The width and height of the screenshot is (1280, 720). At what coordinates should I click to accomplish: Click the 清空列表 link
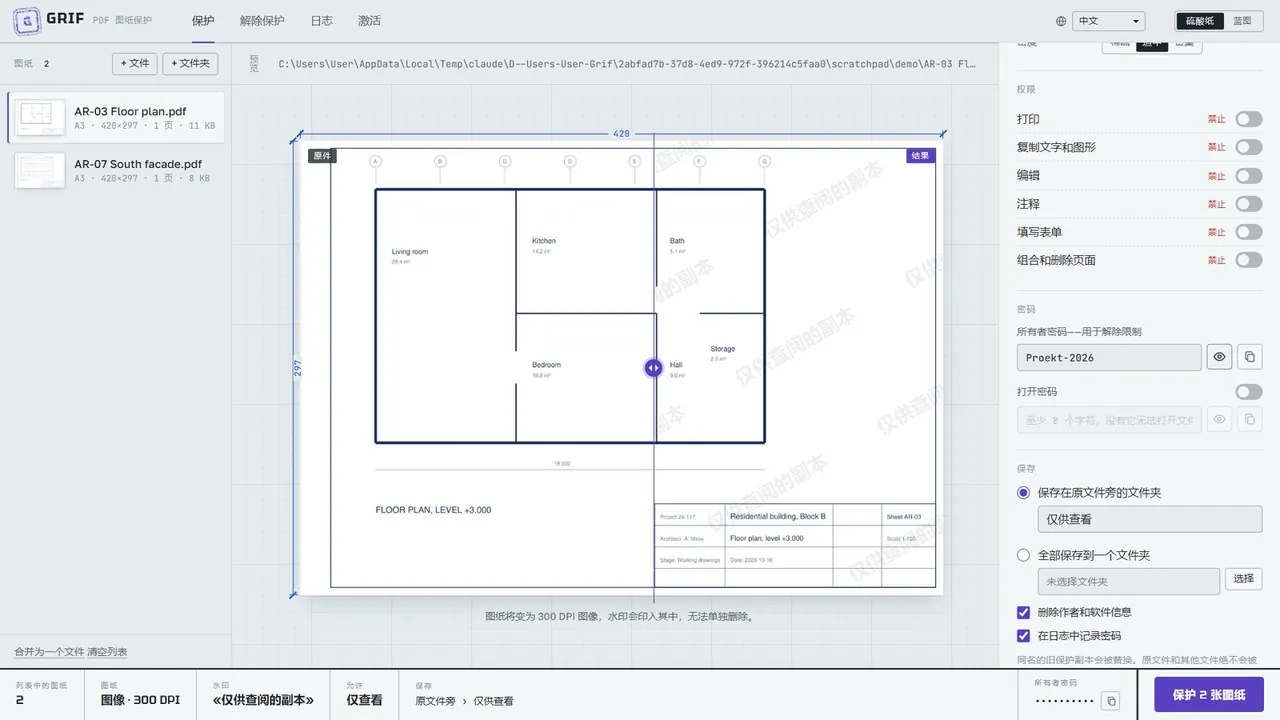pos(107,652)
